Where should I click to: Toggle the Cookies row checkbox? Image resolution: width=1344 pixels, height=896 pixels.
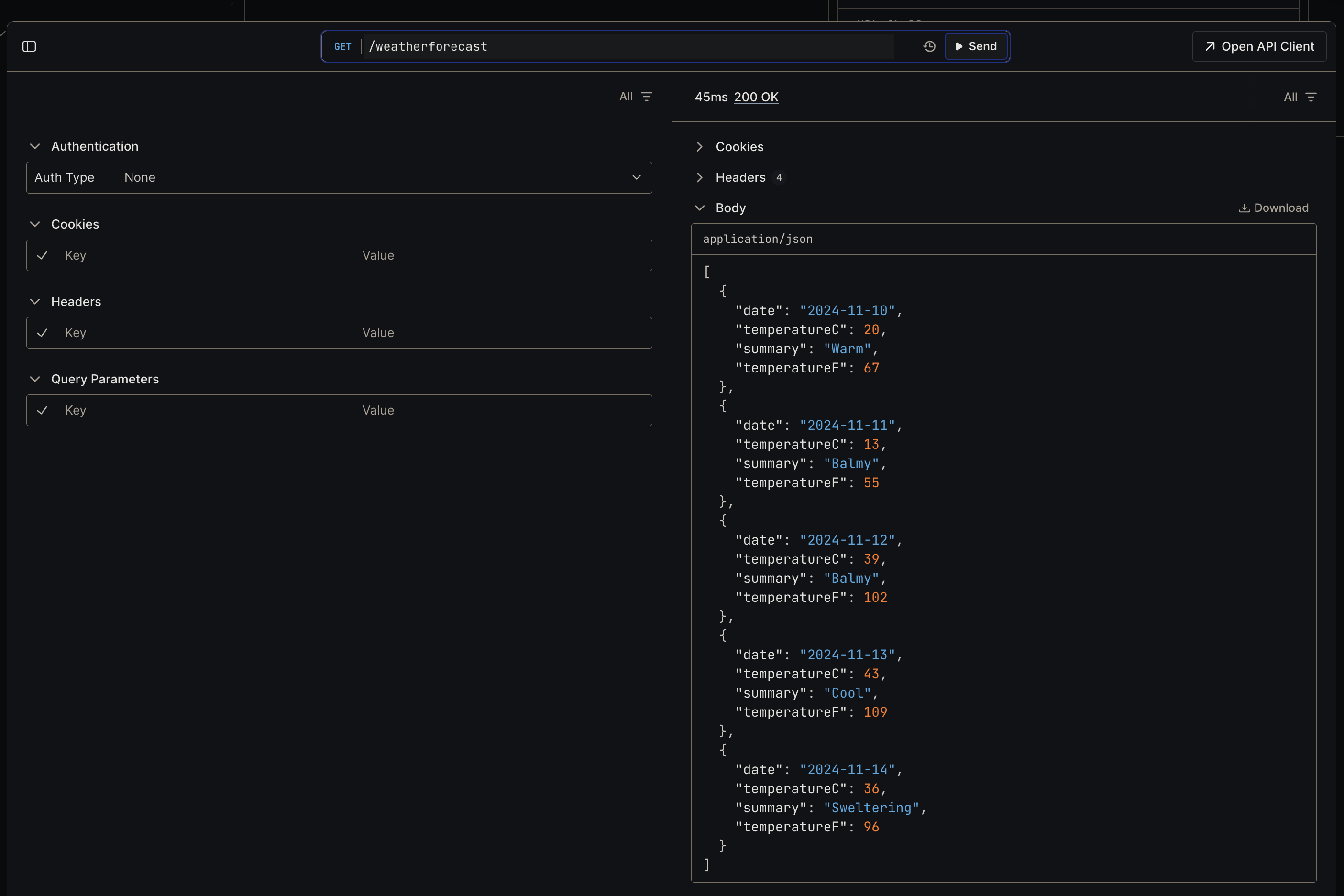(x=42, y=255)
